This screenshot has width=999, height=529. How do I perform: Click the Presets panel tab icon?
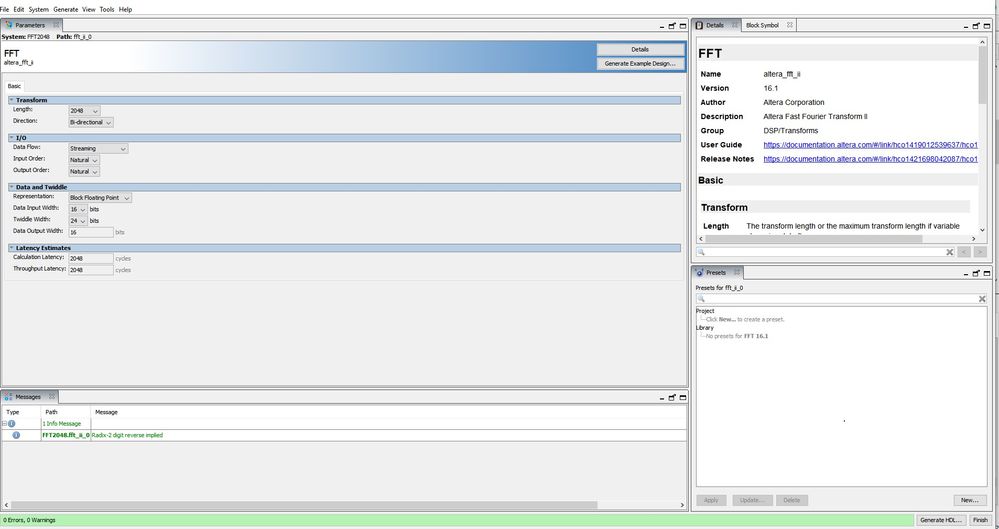click(x=699, y=273)
